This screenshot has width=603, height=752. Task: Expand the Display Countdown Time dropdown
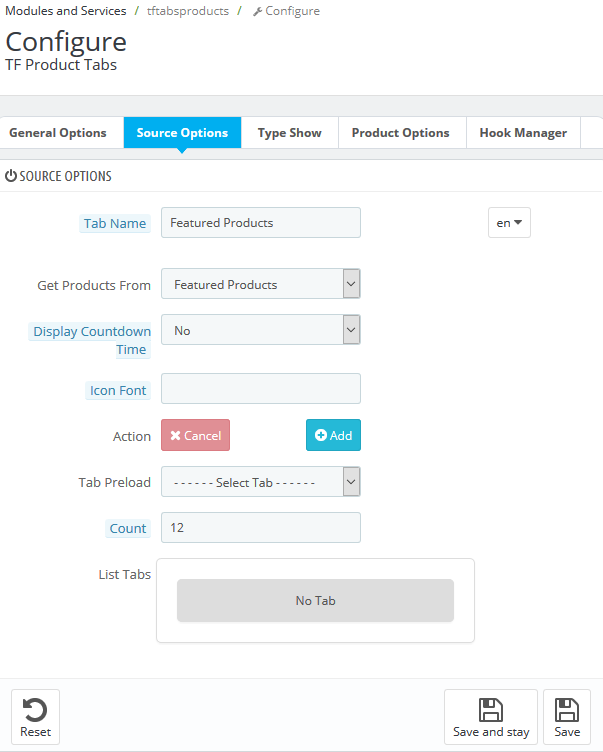pos(260,330)
